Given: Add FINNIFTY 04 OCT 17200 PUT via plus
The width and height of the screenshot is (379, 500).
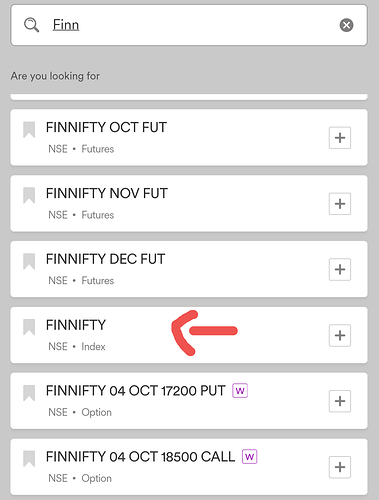Looking at the screenshot, I should click(x=340, y=401).
